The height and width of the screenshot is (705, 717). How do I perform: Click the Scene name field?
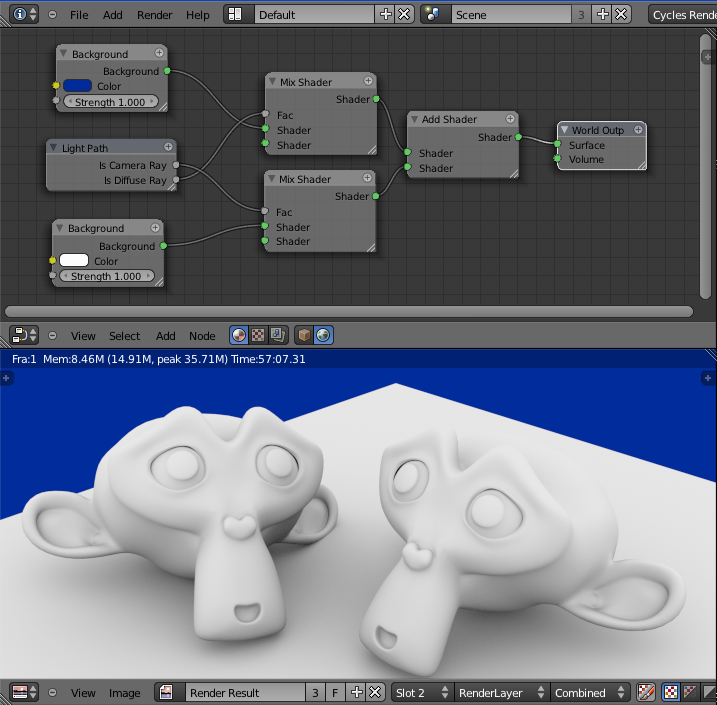[x=511, y=15]
